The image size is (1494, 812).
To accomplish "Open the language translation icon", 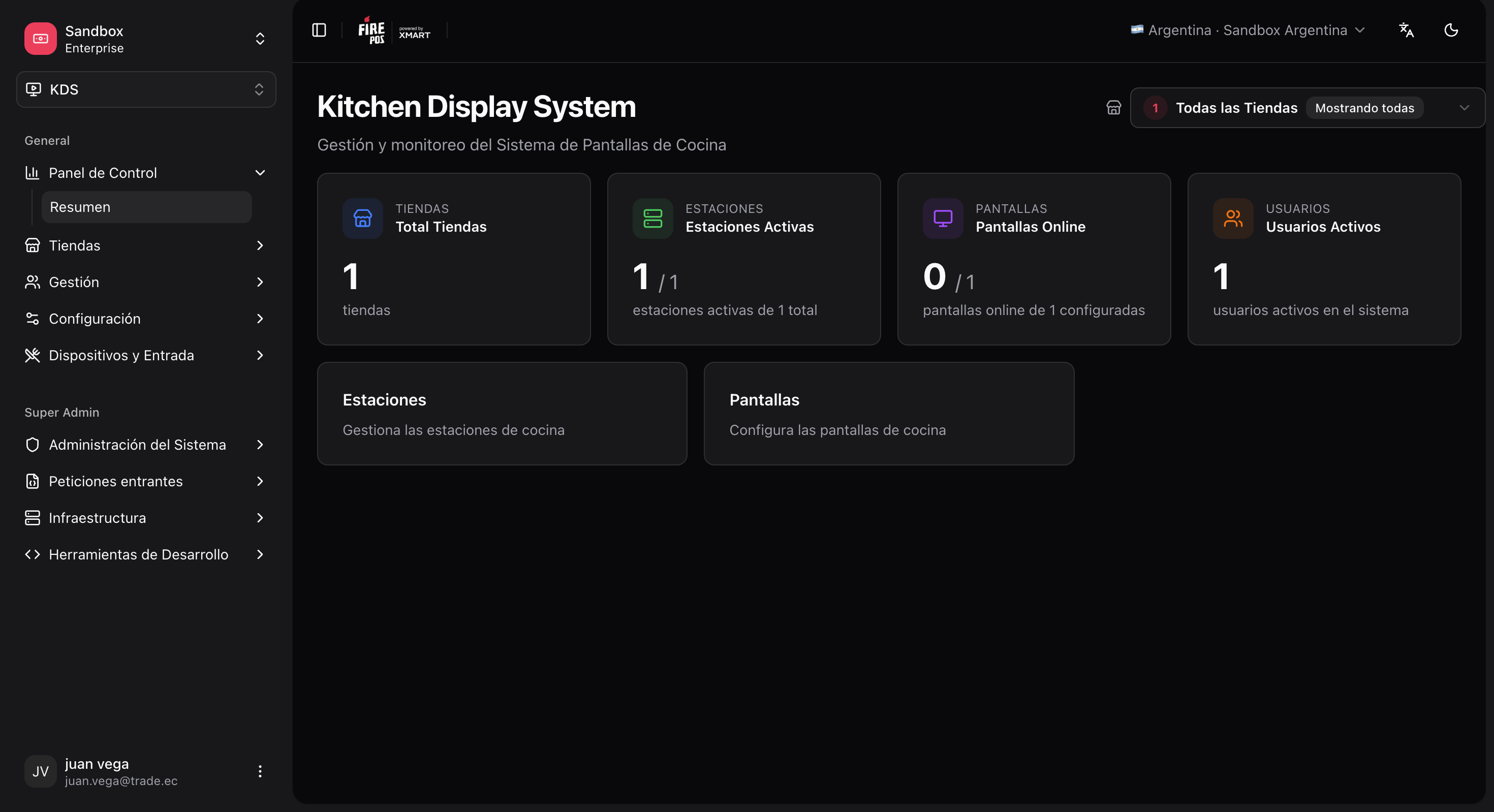I will click(1407, 30).
